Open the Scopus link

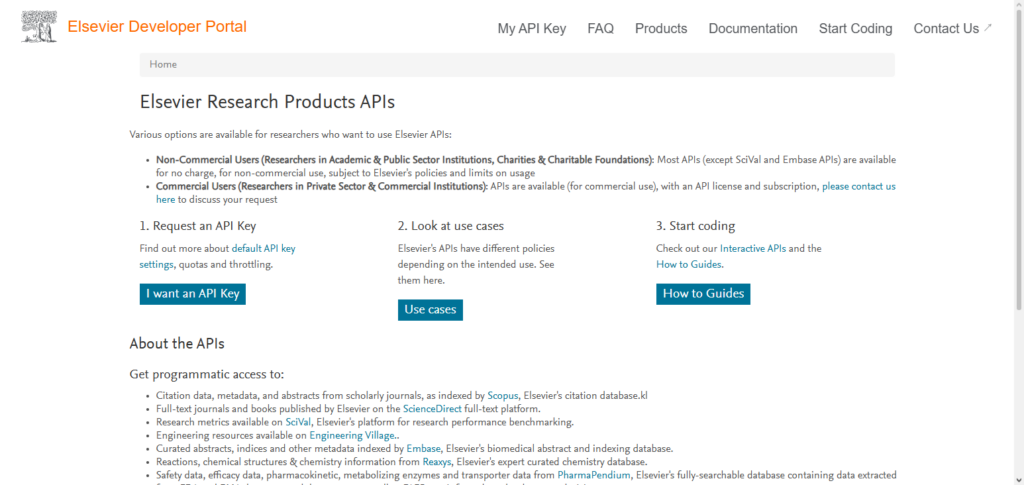click(x=502, y=396)
